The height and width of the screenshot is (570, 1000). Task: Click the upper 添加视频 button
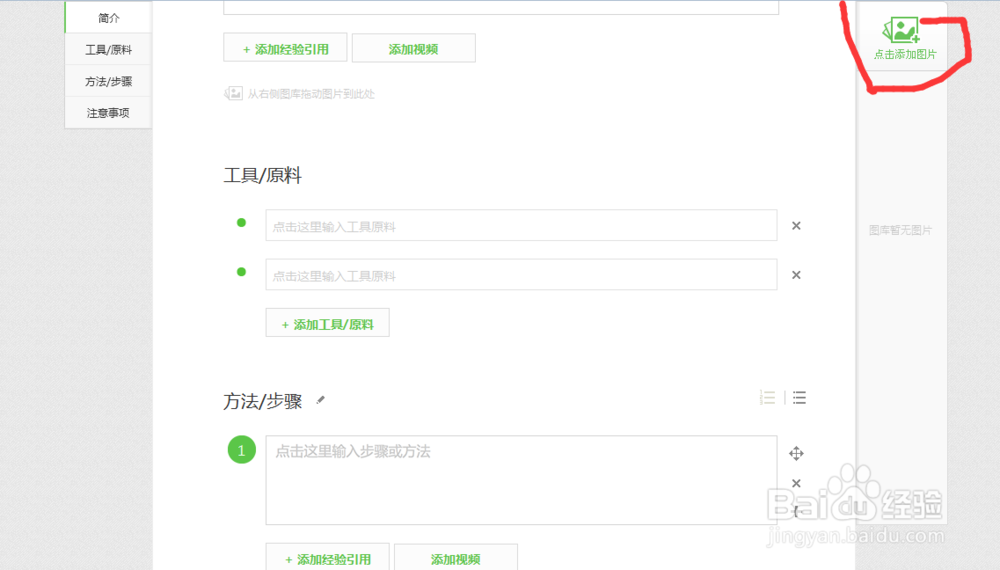[413, 48]
